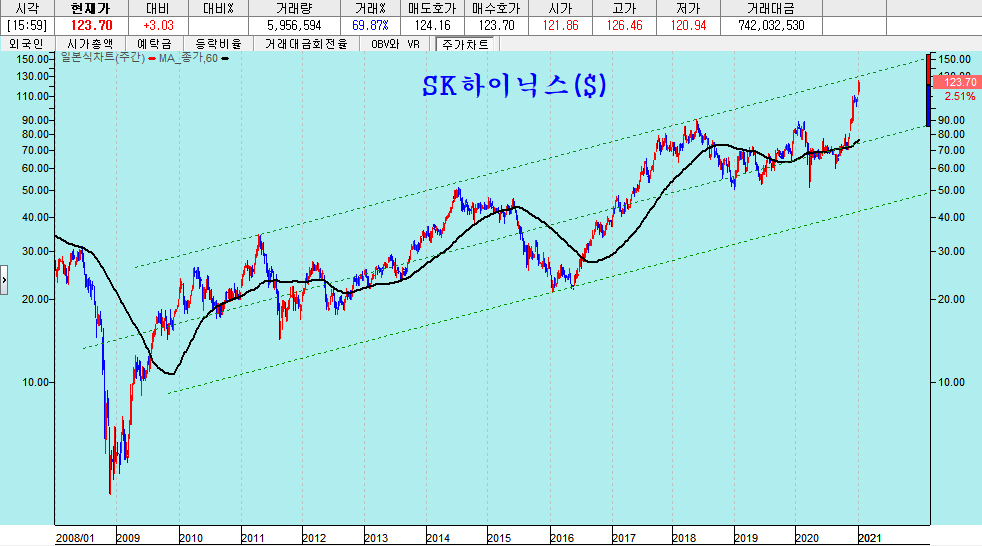This screenshot has height=546, width=982.
Task: Select the 주가차트 tab
Action: (466, 44)
